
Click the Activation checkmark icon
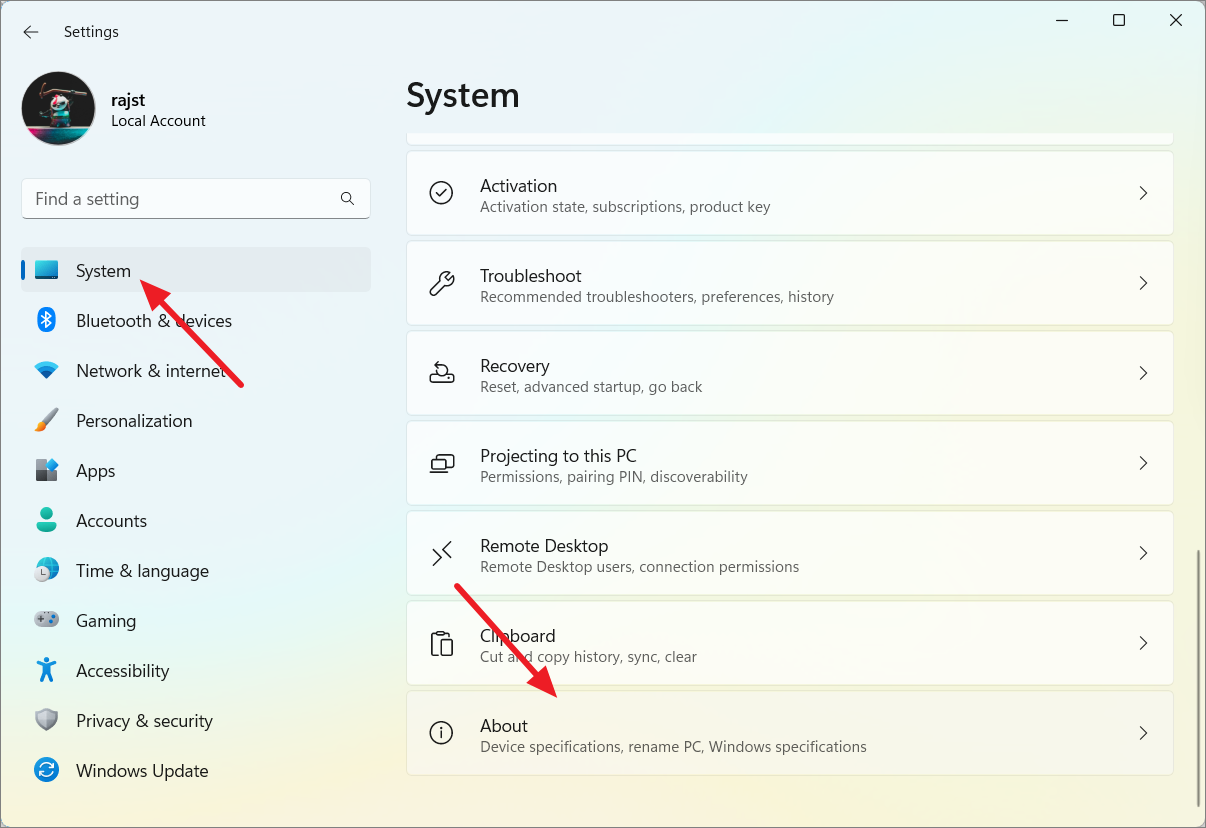[441, 193]
